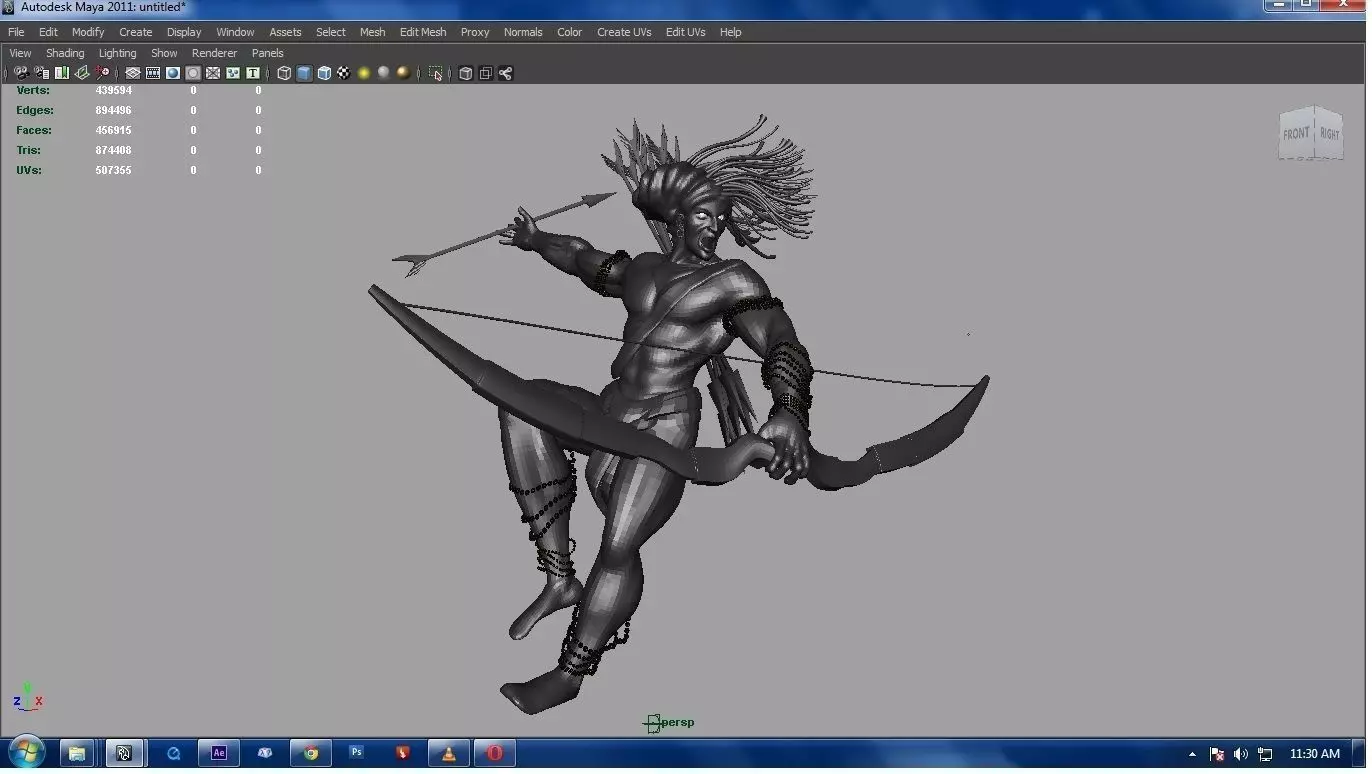This screenshot has width=1372, height=774.
Task: Enable Wireframe on Shaded display
Action: (x=324, y=73)
